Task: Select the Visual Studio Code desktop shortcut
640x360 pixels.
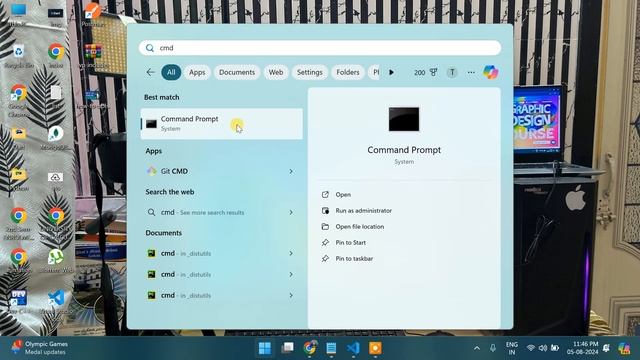Action: click(56, 302)
